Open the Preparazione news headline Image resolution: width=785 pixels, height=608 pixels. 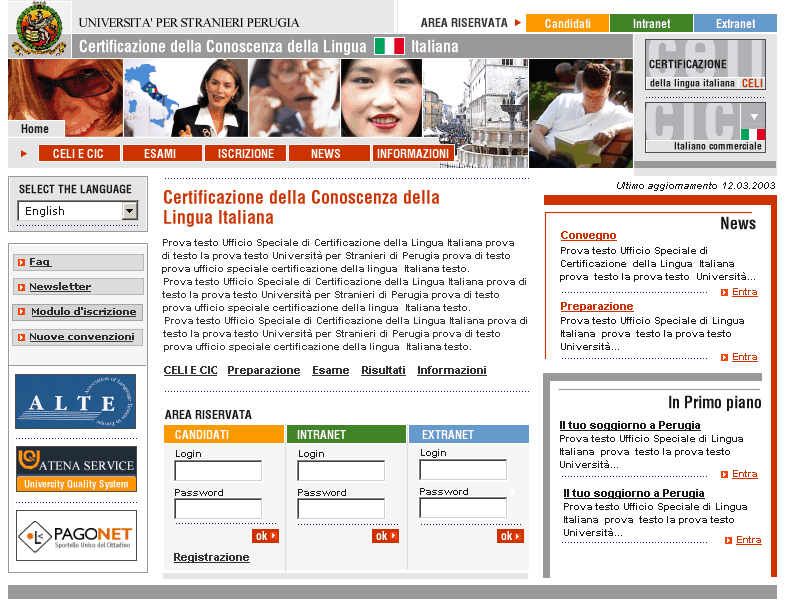point(597,306)
